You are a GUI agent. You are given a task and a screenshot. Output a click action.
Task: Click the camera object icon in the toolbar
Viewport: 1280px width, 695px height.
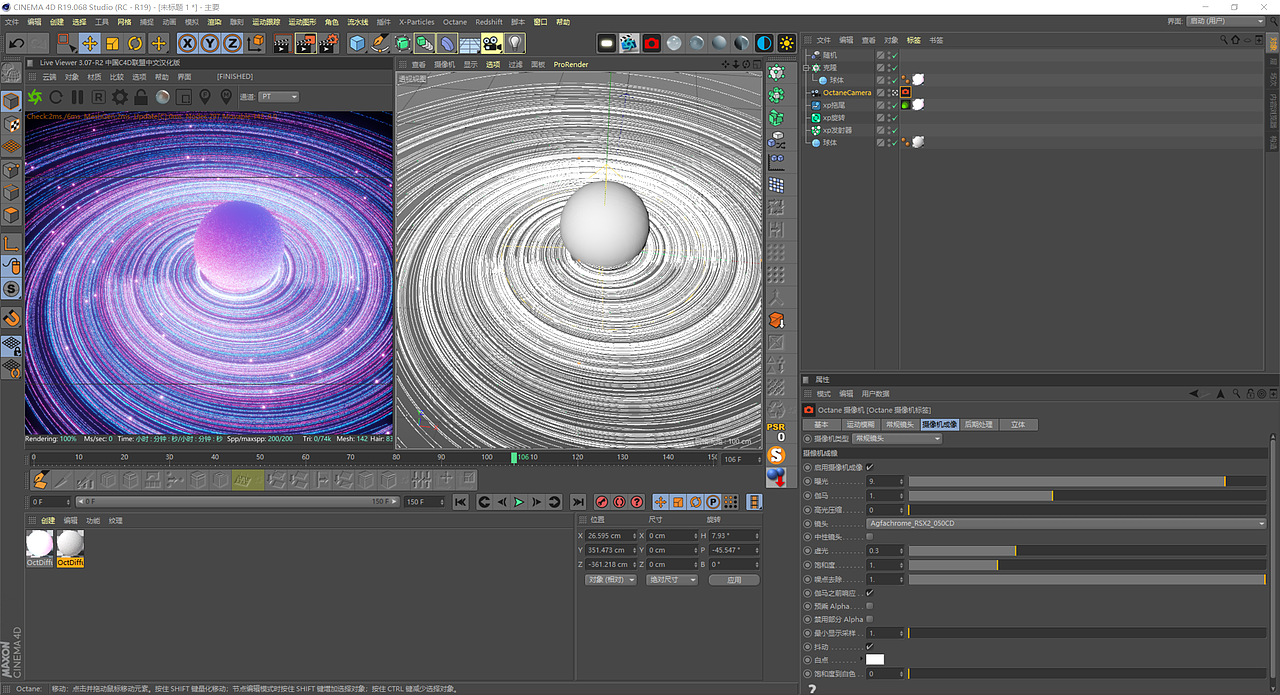click(x=491, y=43)
